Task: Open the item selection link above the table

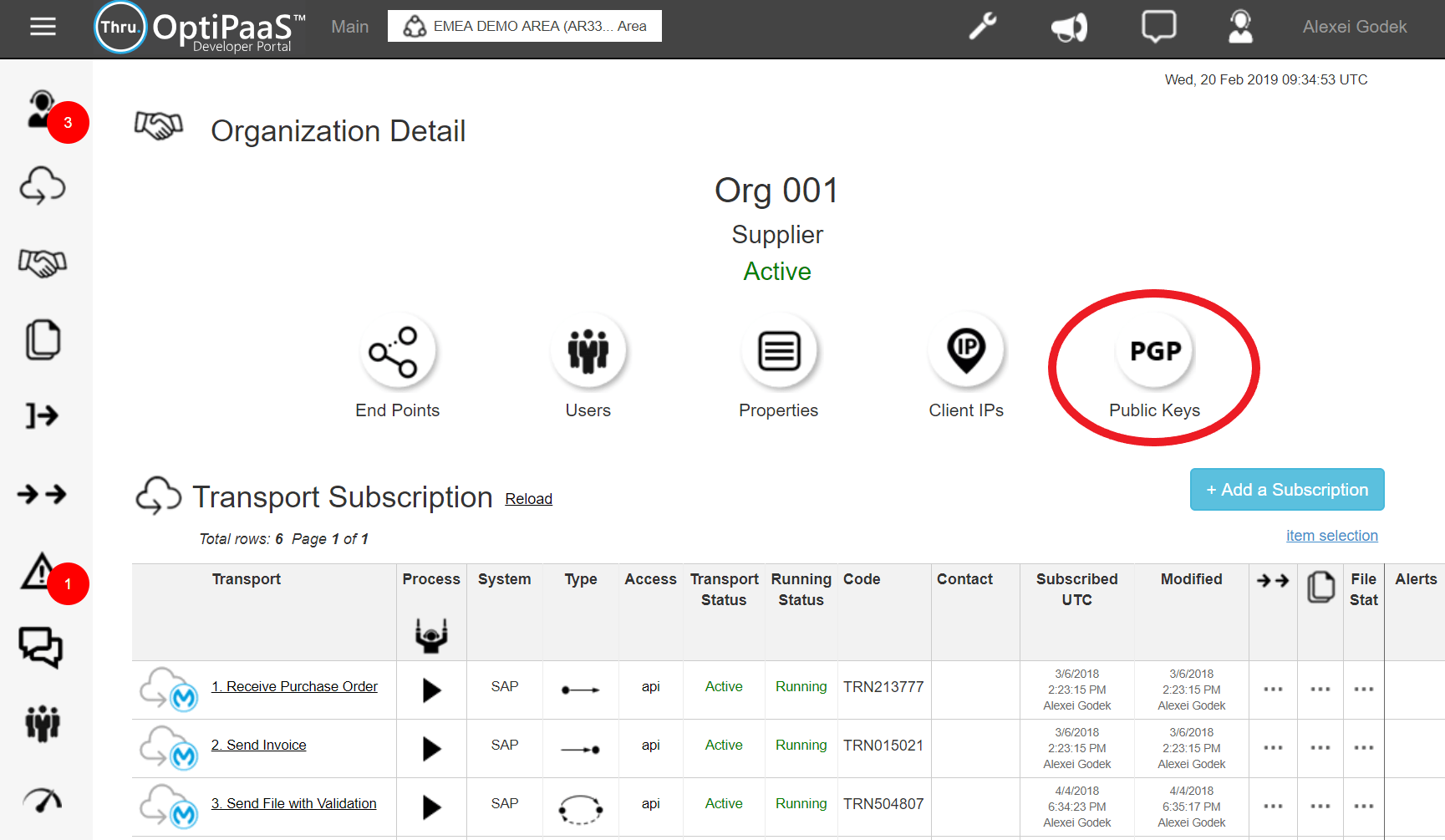Action: [1331, 536]
